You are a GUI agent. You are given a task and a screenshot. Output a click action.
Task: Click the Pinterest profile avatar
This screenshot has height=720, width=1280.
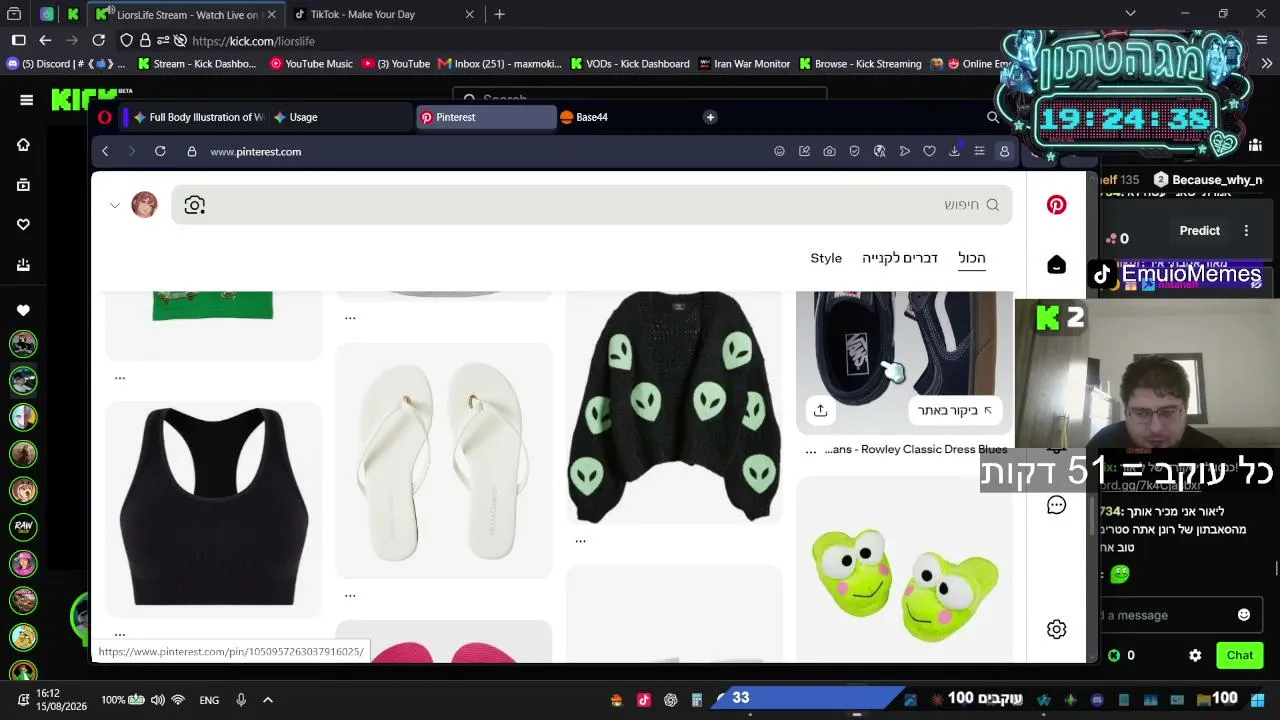coord(144,205)
